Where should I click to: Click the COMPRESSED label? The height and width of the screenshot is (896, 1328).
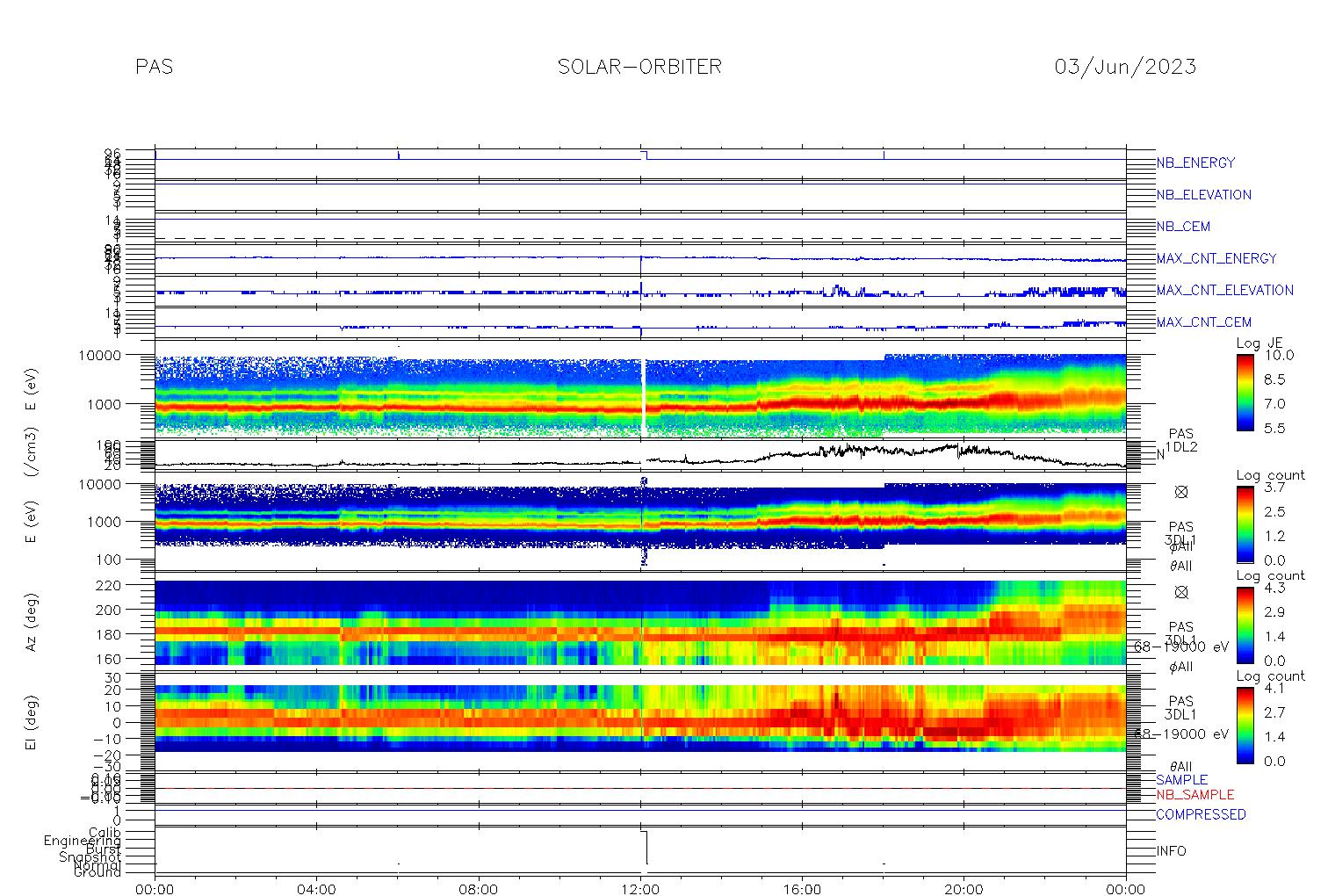coord(1201,814)
